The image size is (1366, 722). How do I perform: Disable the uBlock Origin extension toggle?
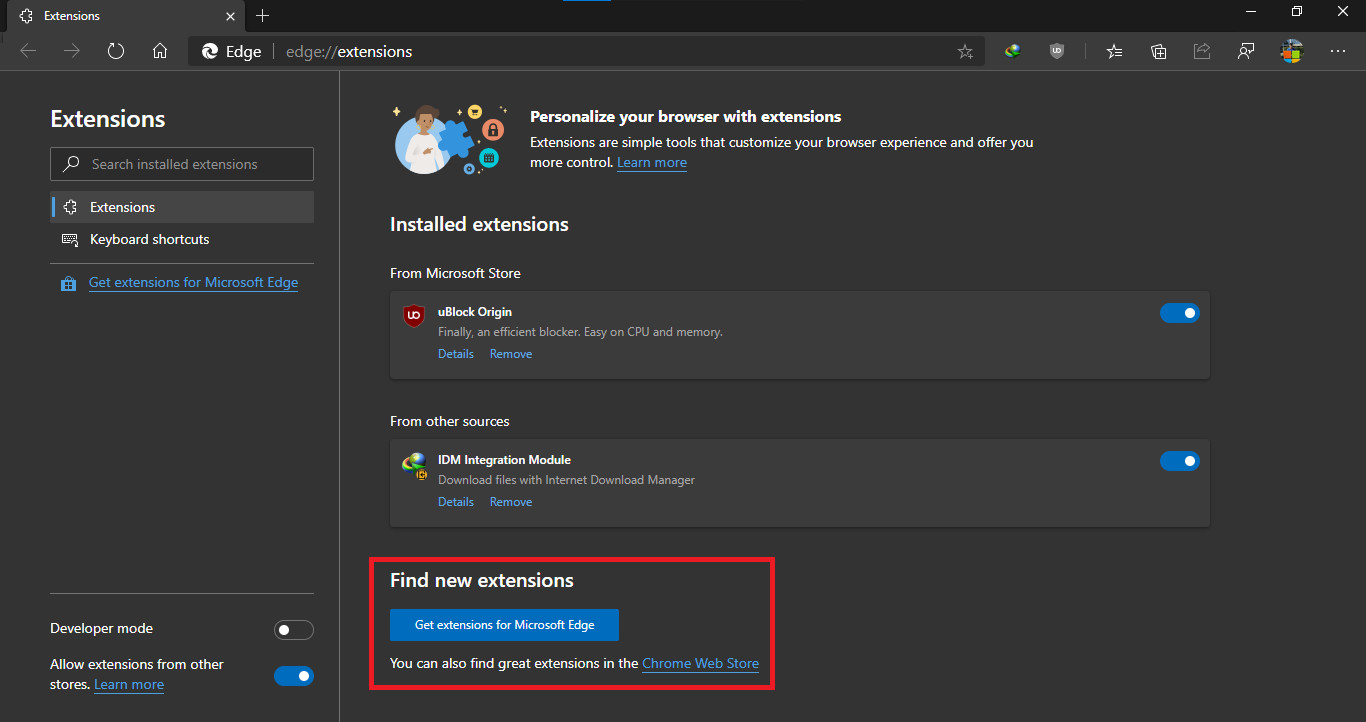click(x=1180, y=312)
